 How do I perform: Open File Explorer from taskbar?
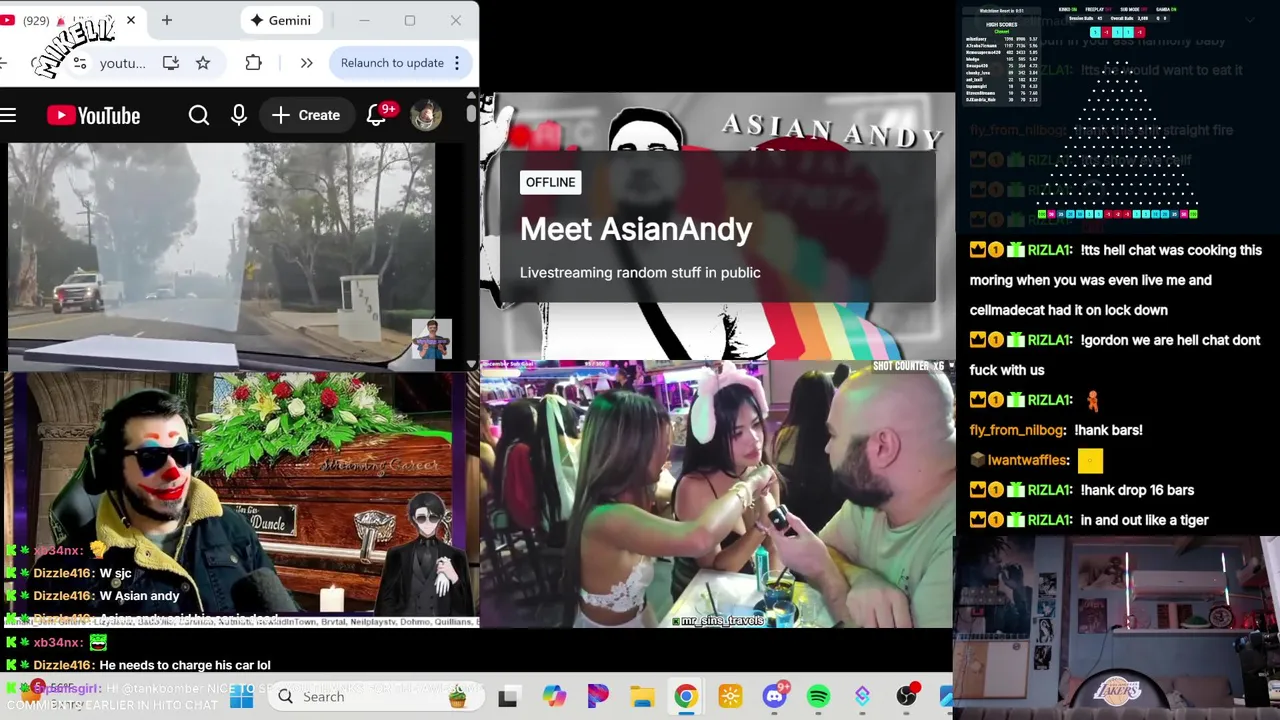(x=642, y=697)
